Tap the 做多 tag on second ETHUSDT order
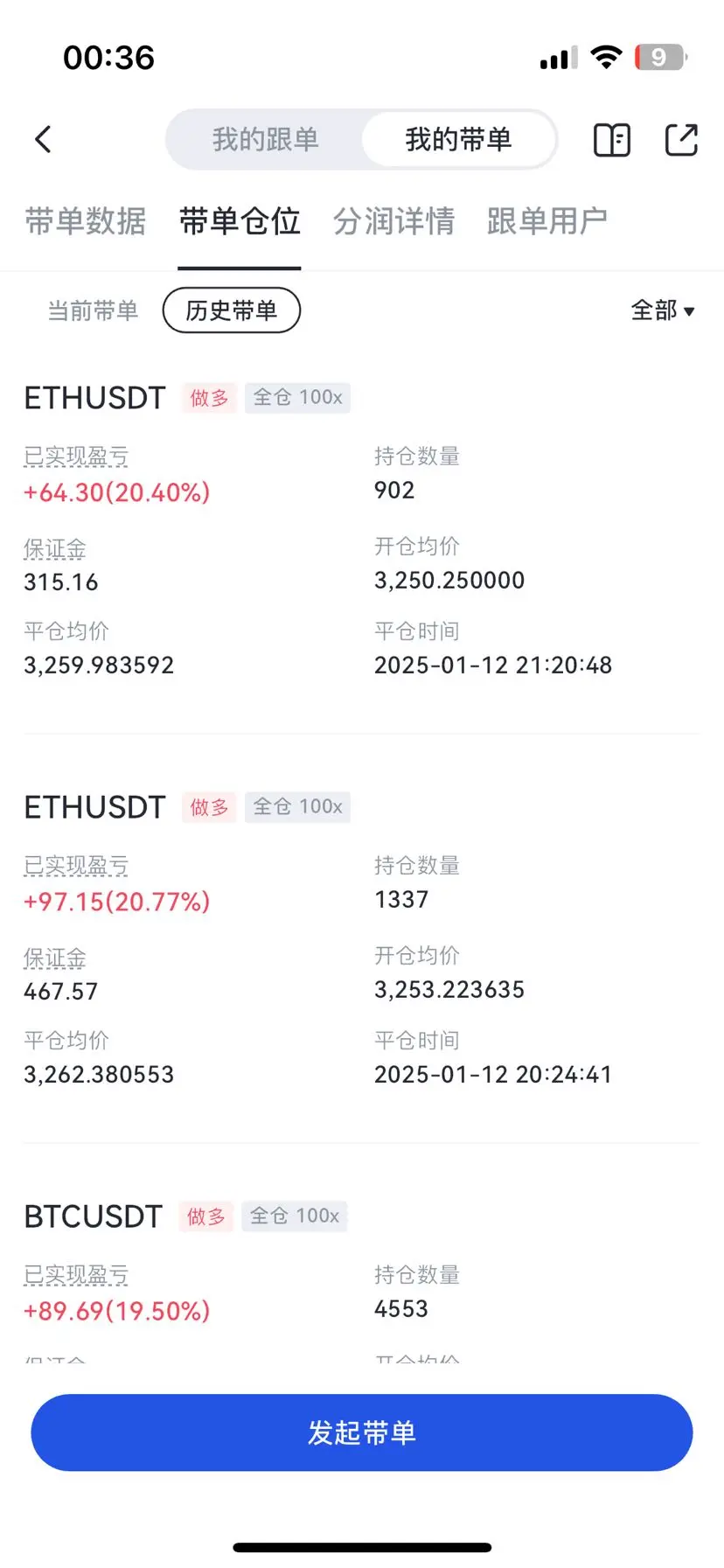Screen dimensions: 724x1568 [x=209, y=807]
